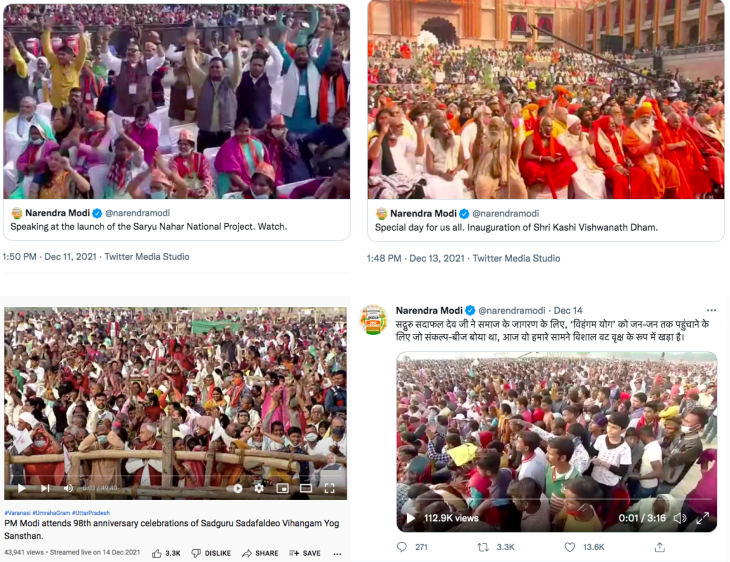Play the Twitter video with 112.9K views
730x562 pixels.
pos(410,518)
